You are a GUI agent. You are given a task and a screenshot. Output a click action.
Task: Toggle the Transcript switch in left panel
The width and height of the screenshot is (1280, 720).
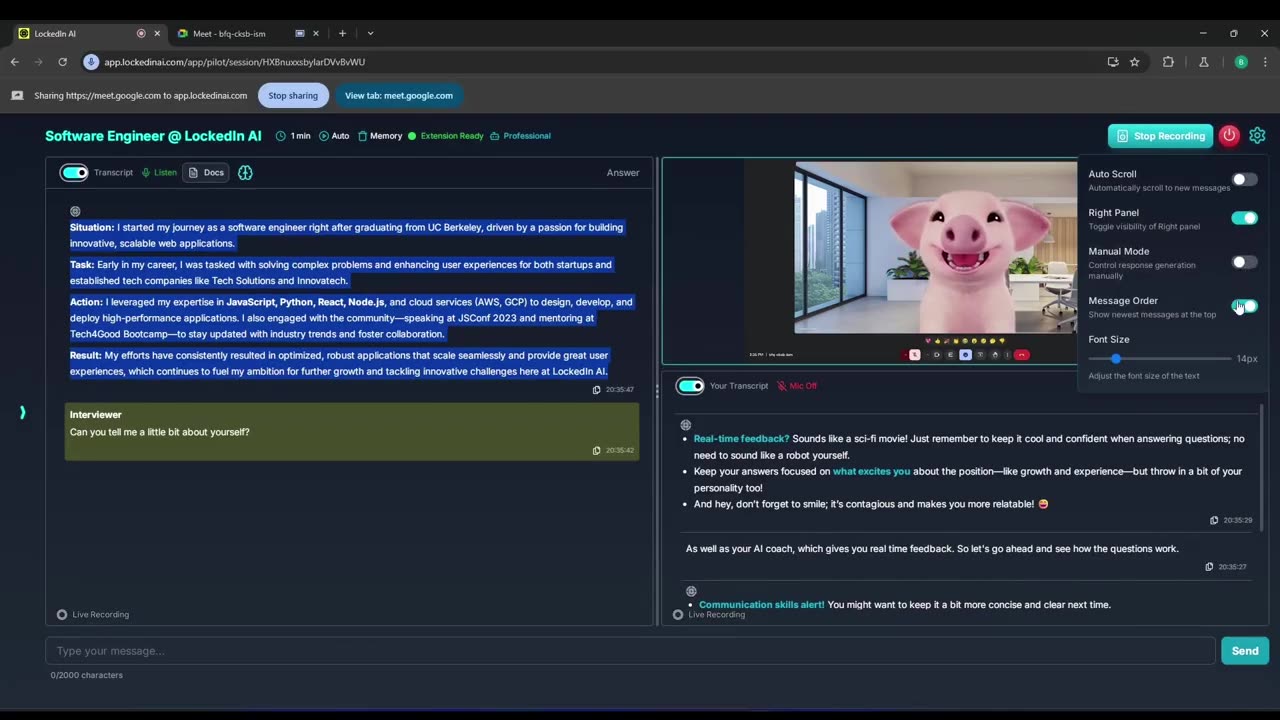[74, 173]
